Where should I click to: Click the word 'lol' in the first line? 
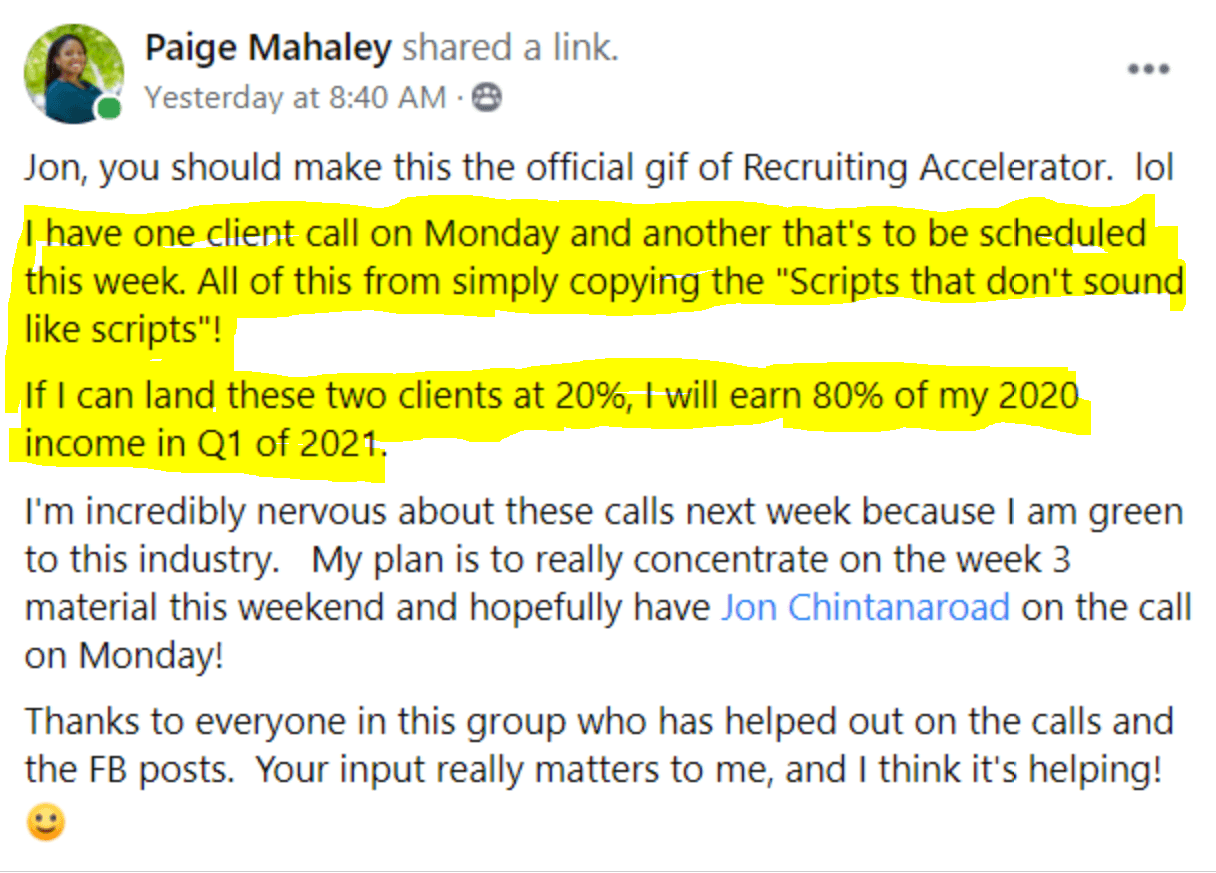click(x=1153, y=168)
